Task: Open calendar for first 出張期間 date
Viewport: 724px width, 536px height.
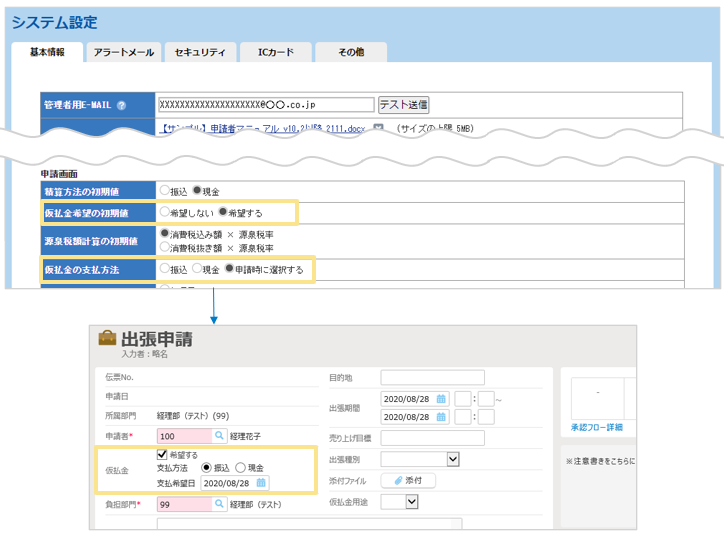Action: [441, 398]
